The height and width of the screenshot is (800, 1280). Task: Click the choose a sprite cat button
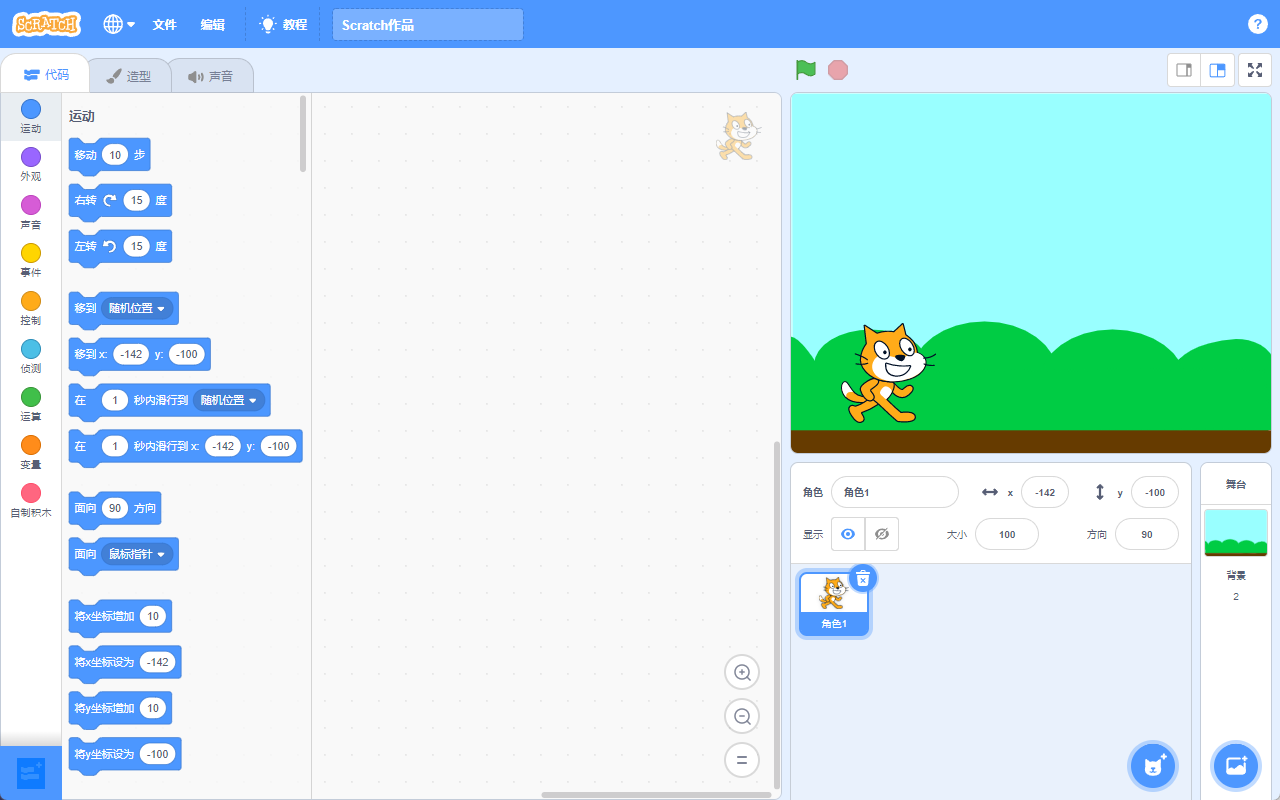pyautogui.click(x=1153, y=766)
